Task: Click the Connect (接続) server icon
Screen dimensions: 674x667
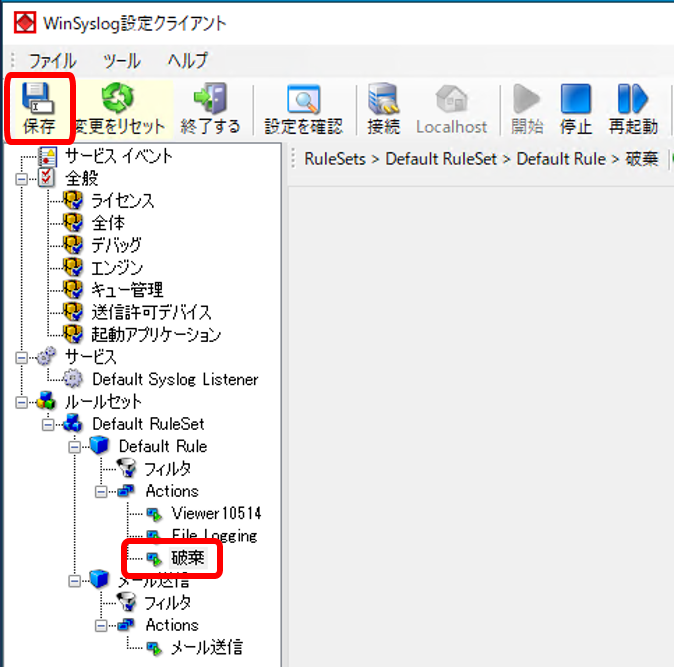Action: (383, 99)
